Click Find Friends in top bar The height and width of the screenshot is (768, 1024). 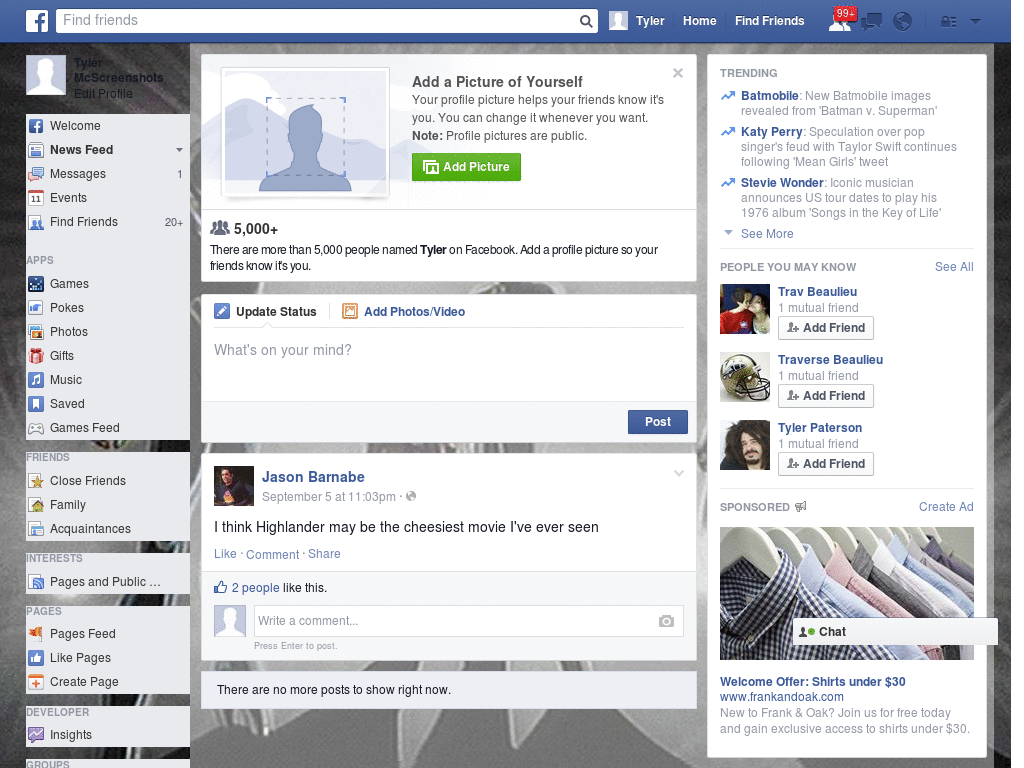click(769, 21)
